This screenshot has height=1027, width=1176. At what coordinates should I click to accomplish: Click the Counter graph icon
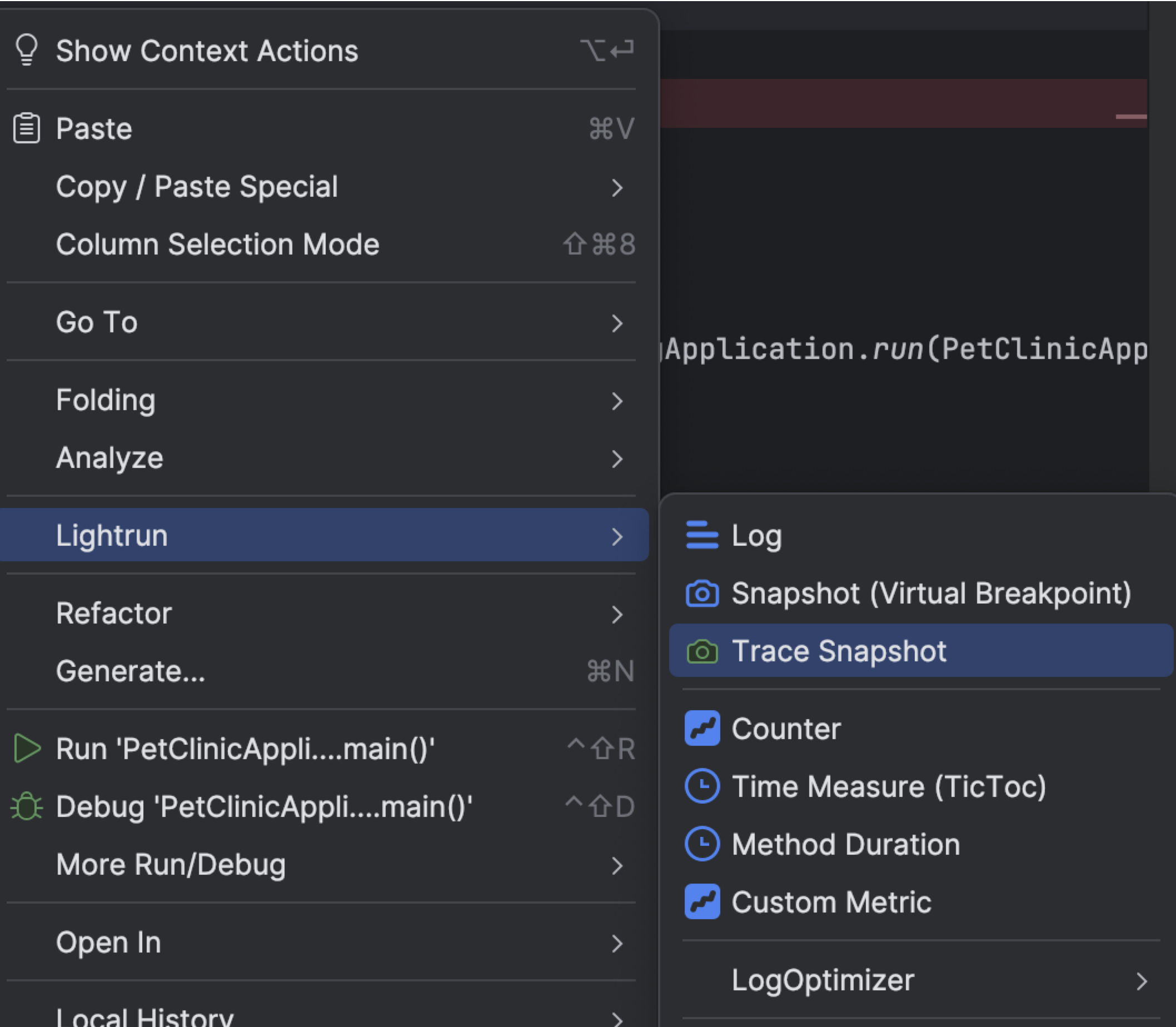tap(702, 729)
